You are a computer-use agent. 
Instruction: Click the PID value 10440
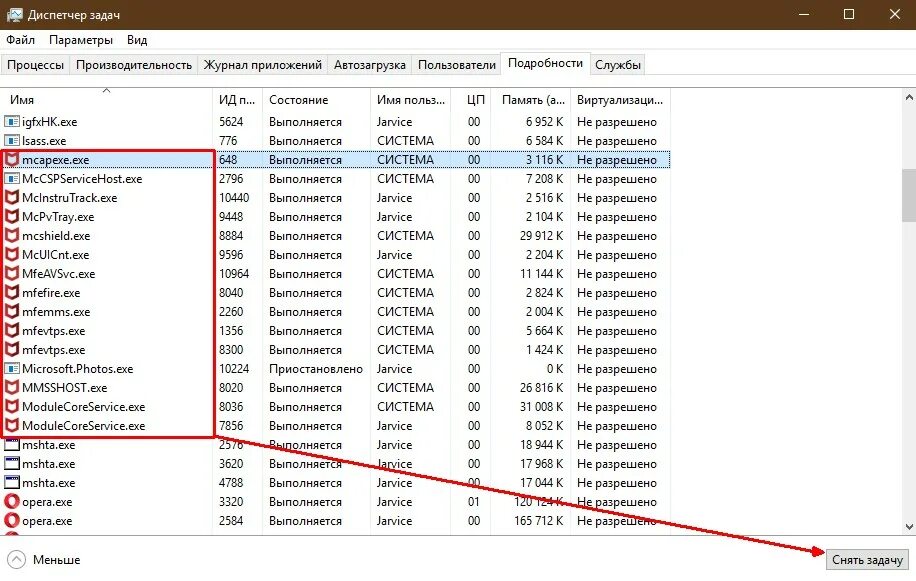click(234, 197)
